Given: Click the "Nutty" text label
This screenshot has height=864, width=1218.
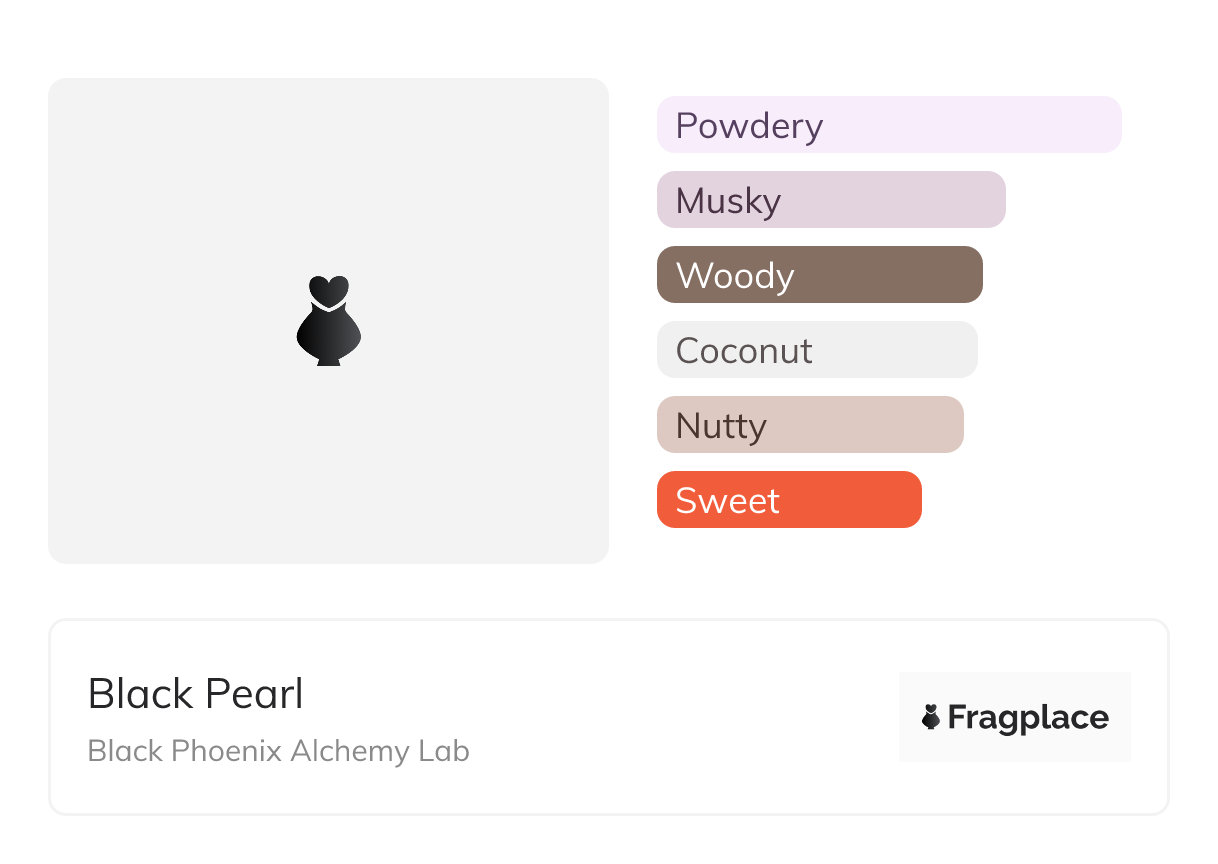Looking at the screenshot, I should click(721, 426).
